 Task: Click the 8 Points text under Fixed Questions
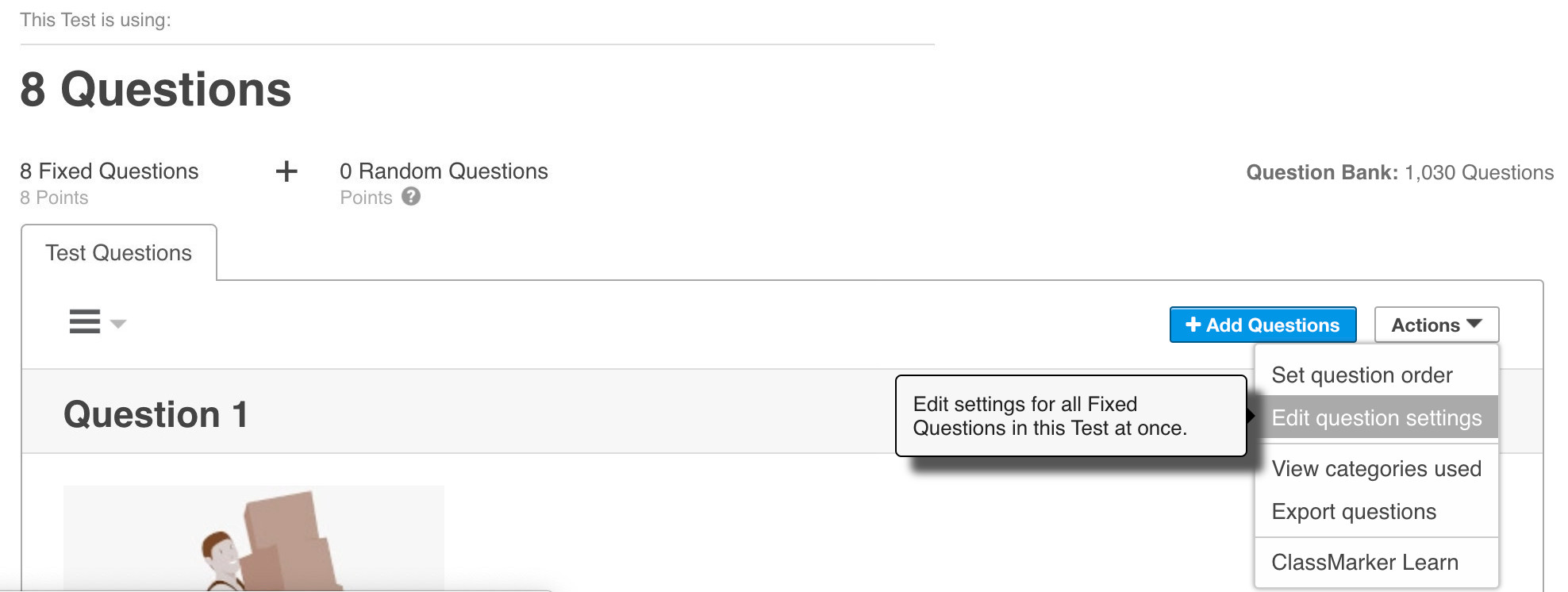click(x=54, y=198)
